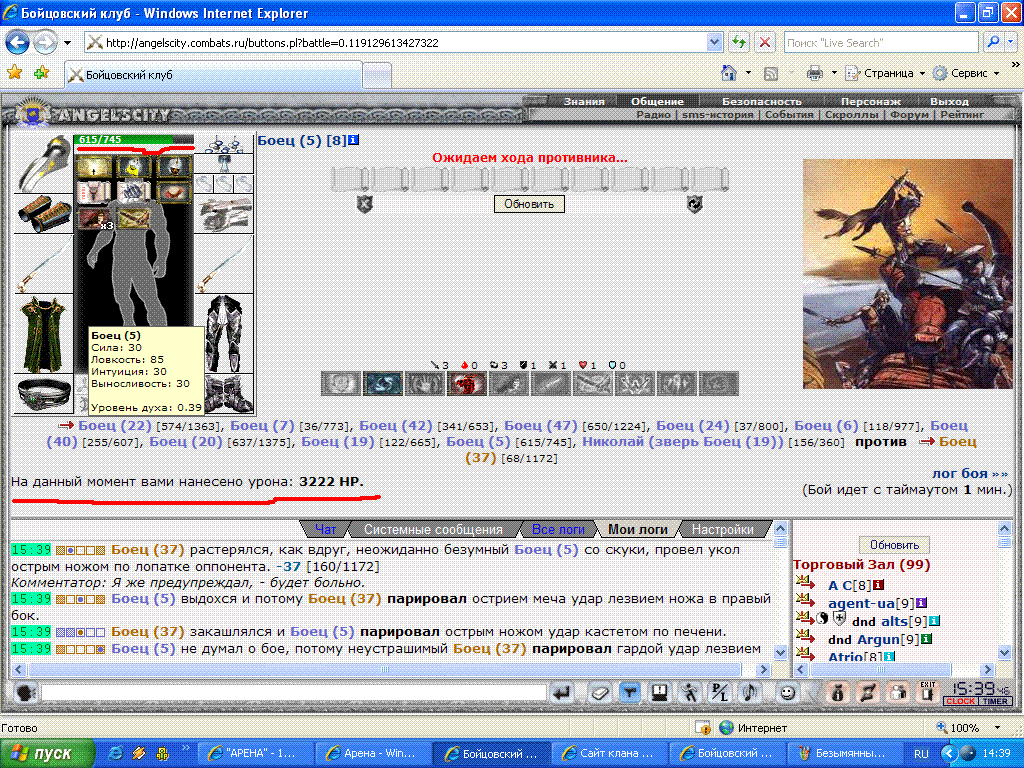
Task: Open the Настройки tab
Action: [x=722, y=529]
